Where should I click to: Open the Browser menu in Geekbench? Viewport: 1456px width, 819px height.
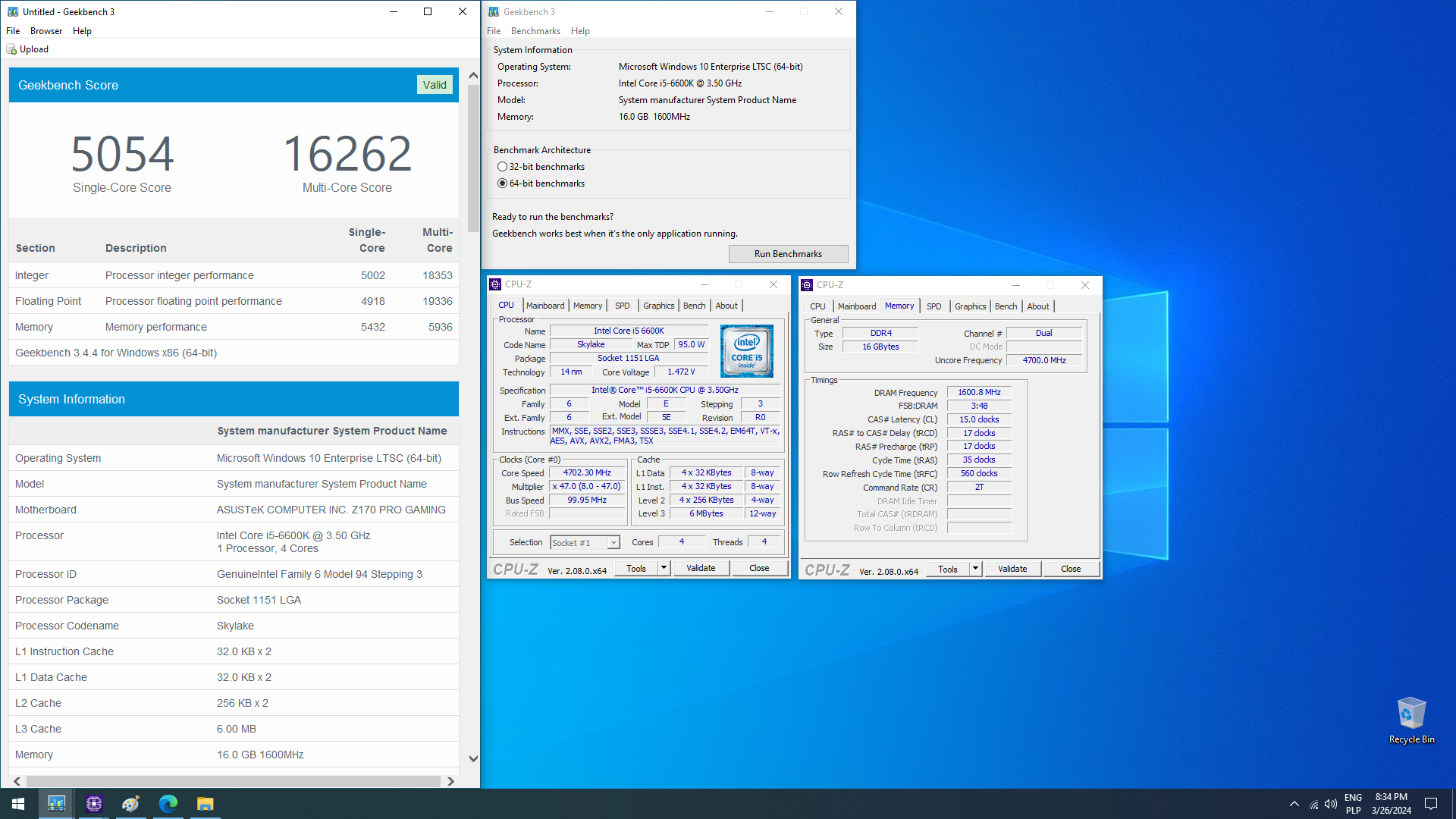46,31
